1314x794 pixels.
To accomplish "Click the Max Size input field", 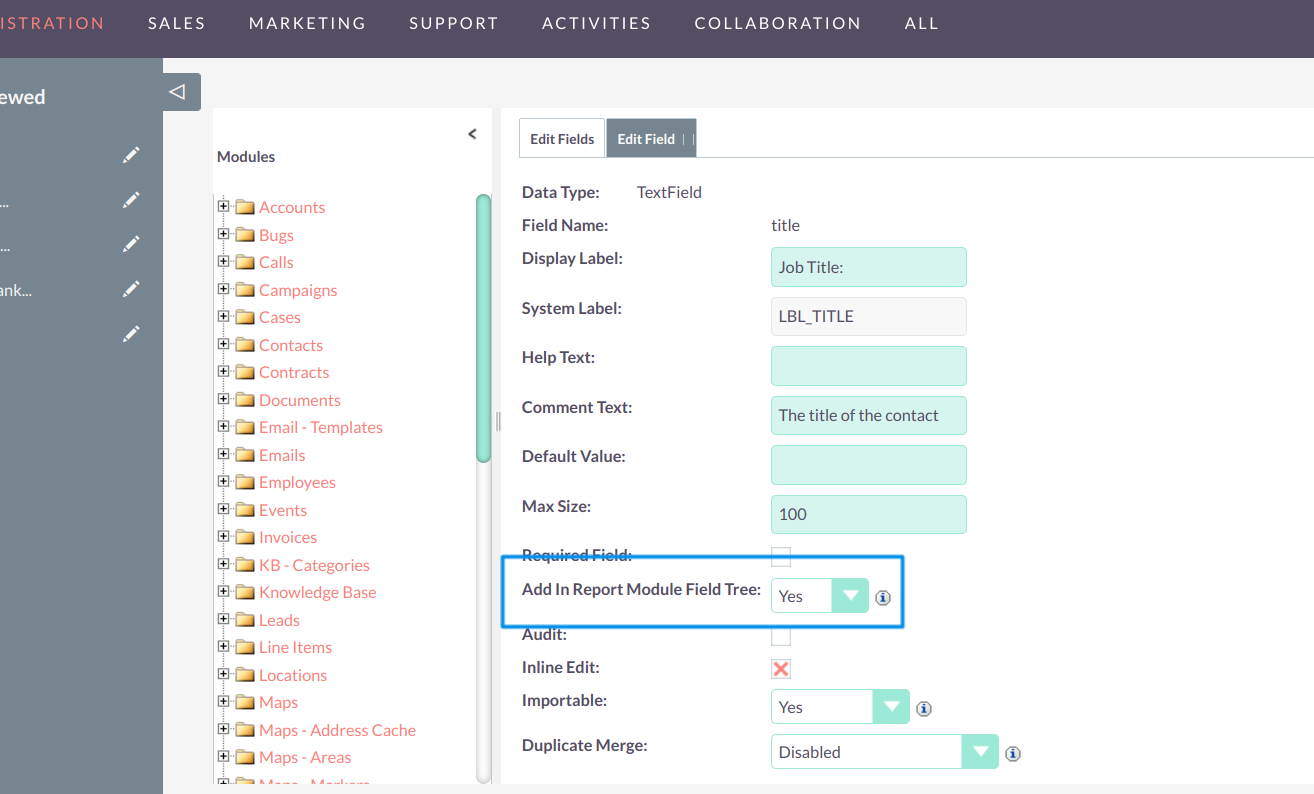I will 869,514.
